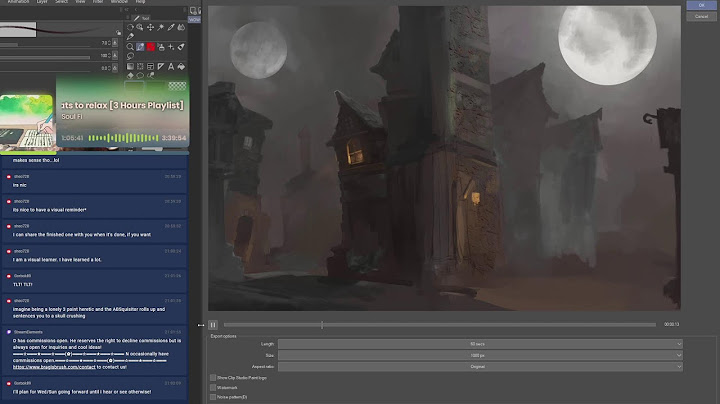Select the Color mixing blend tool
720x404 pixels.
coord(181,28)
